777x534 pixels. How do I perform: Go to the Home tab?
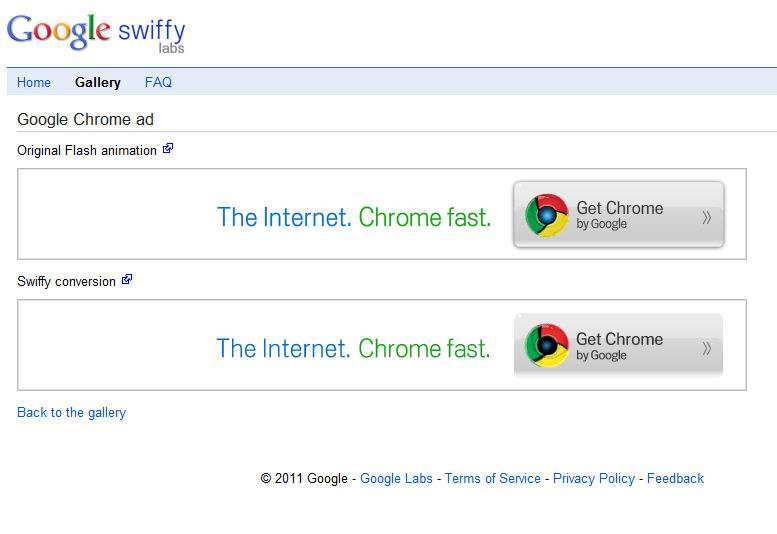[x=34, y=82]
